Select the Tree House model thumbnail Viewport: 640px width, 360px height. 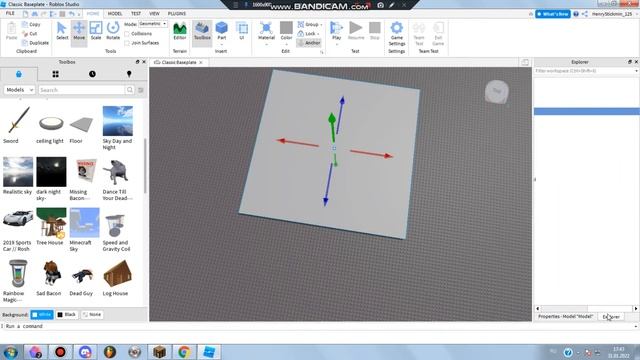click(x=51, y=222)
